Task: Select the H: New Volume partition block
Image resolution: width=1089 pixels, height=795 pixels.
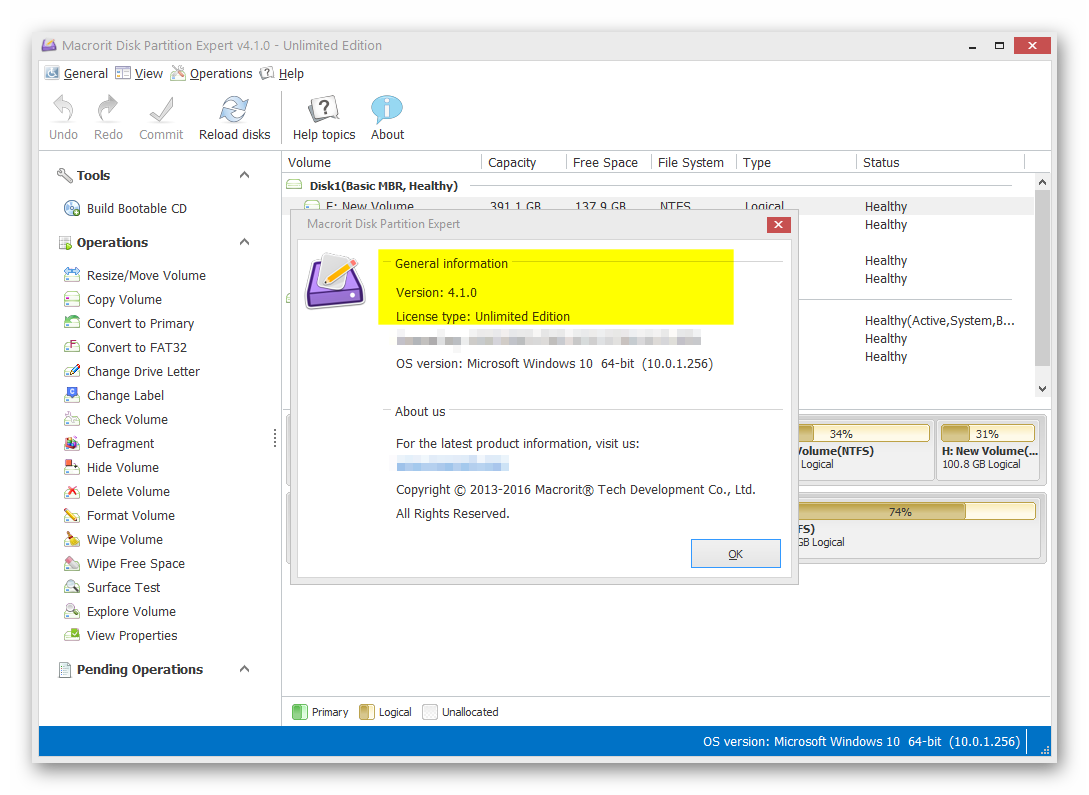Action: coord(988,449)
